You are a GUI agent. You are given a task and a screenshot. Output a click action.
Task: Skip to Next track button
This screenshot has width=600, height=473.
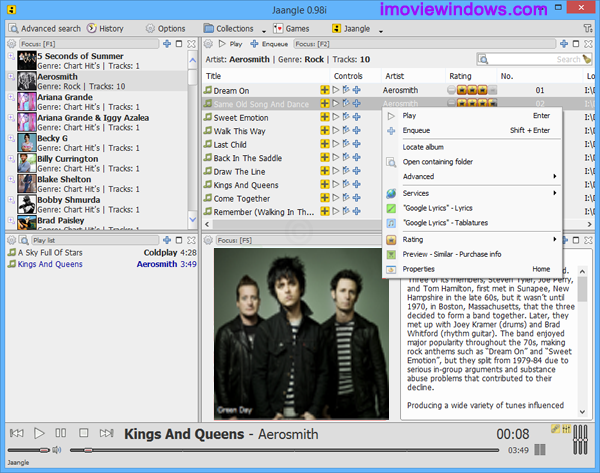(106, 433)
